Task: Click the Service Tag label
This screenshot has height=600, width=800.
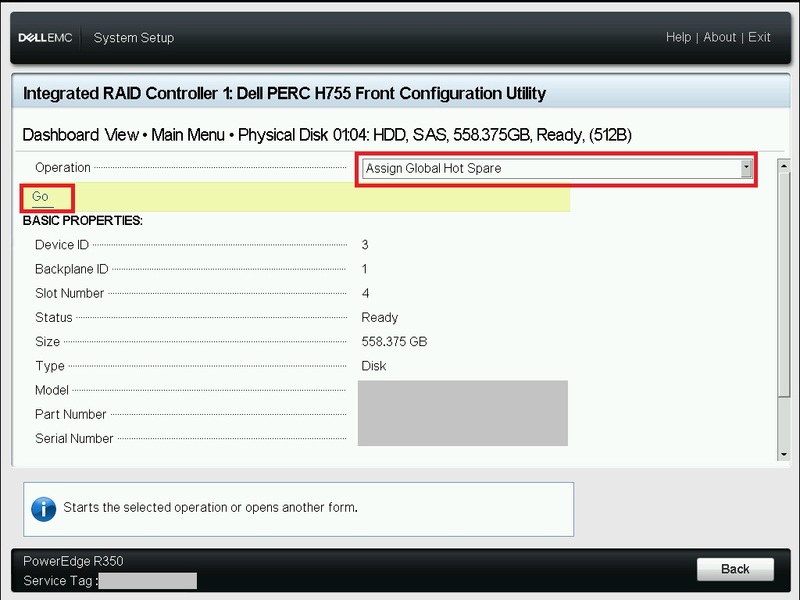Action: tap(61, 581)
